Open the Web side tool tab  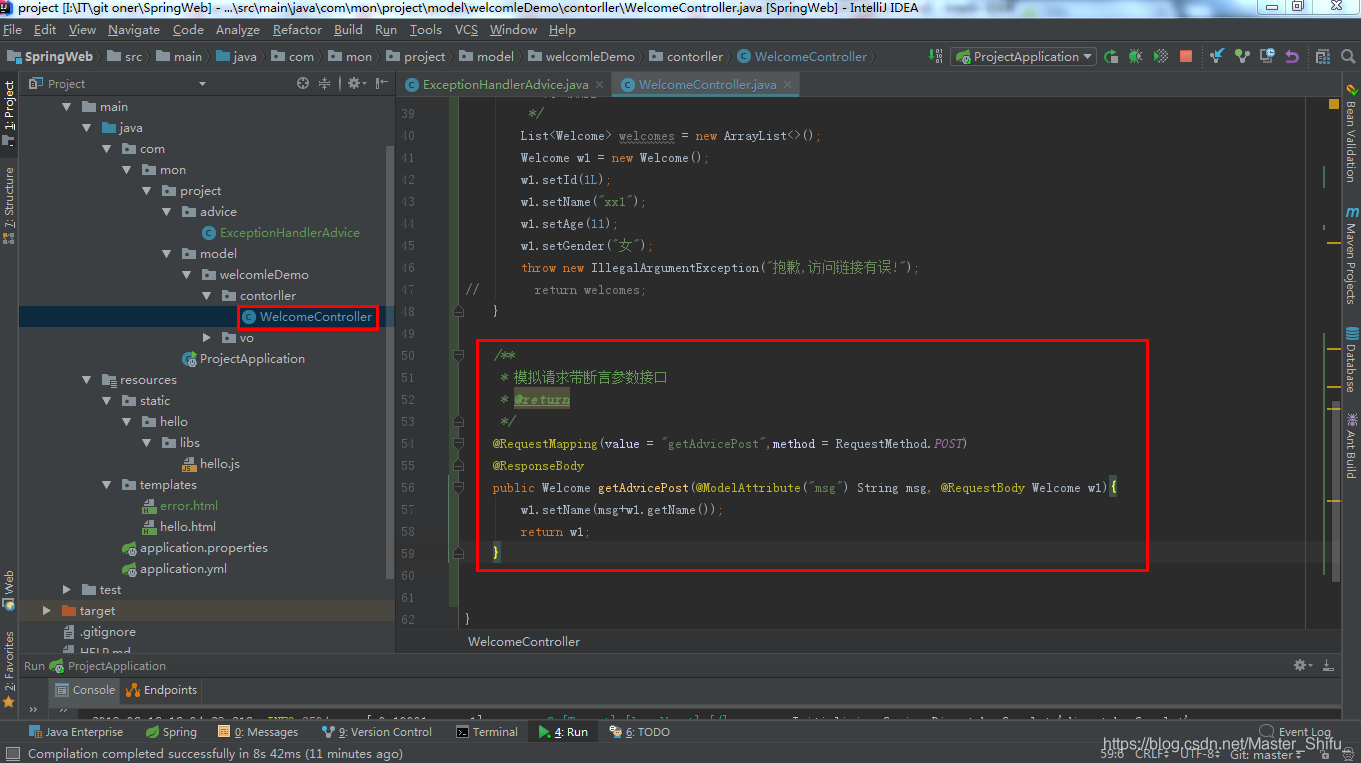click(x=9, y=589)
